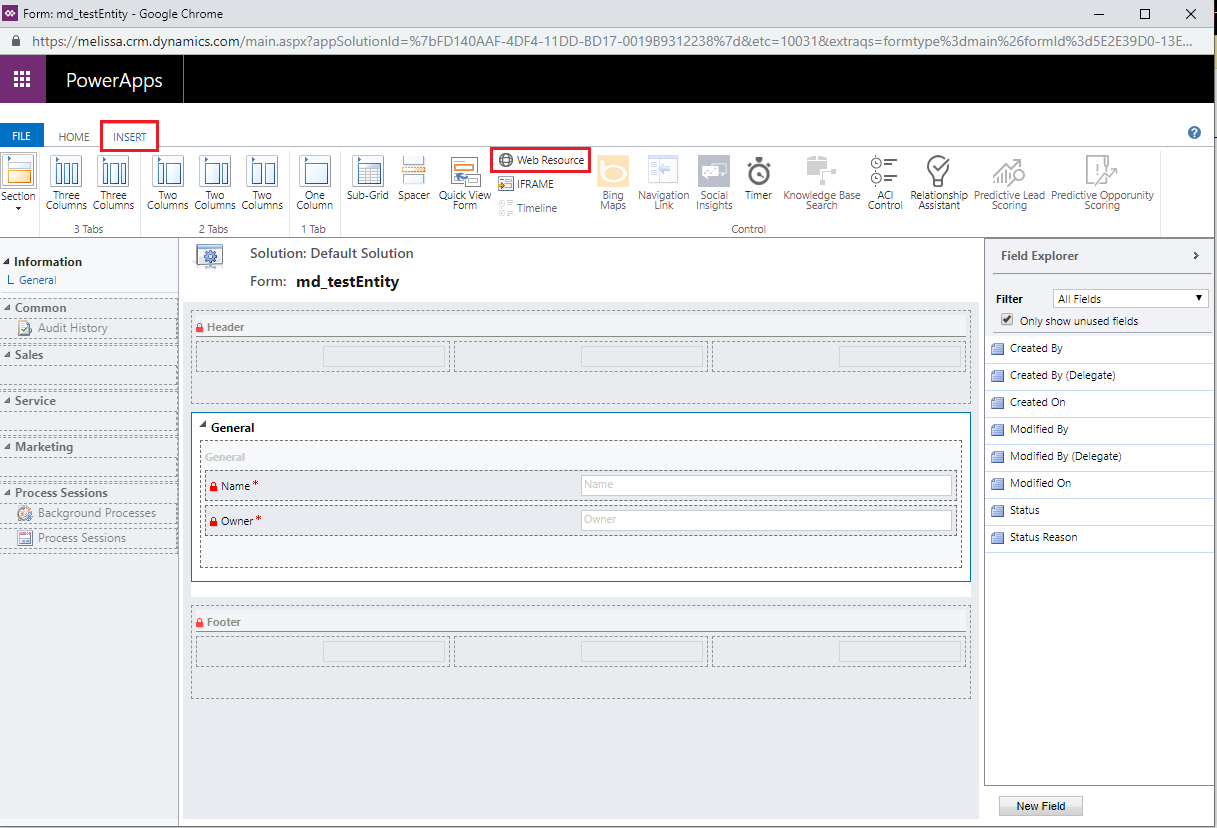
Task: Click the New Field button
Action: [x=1041, y=806]
